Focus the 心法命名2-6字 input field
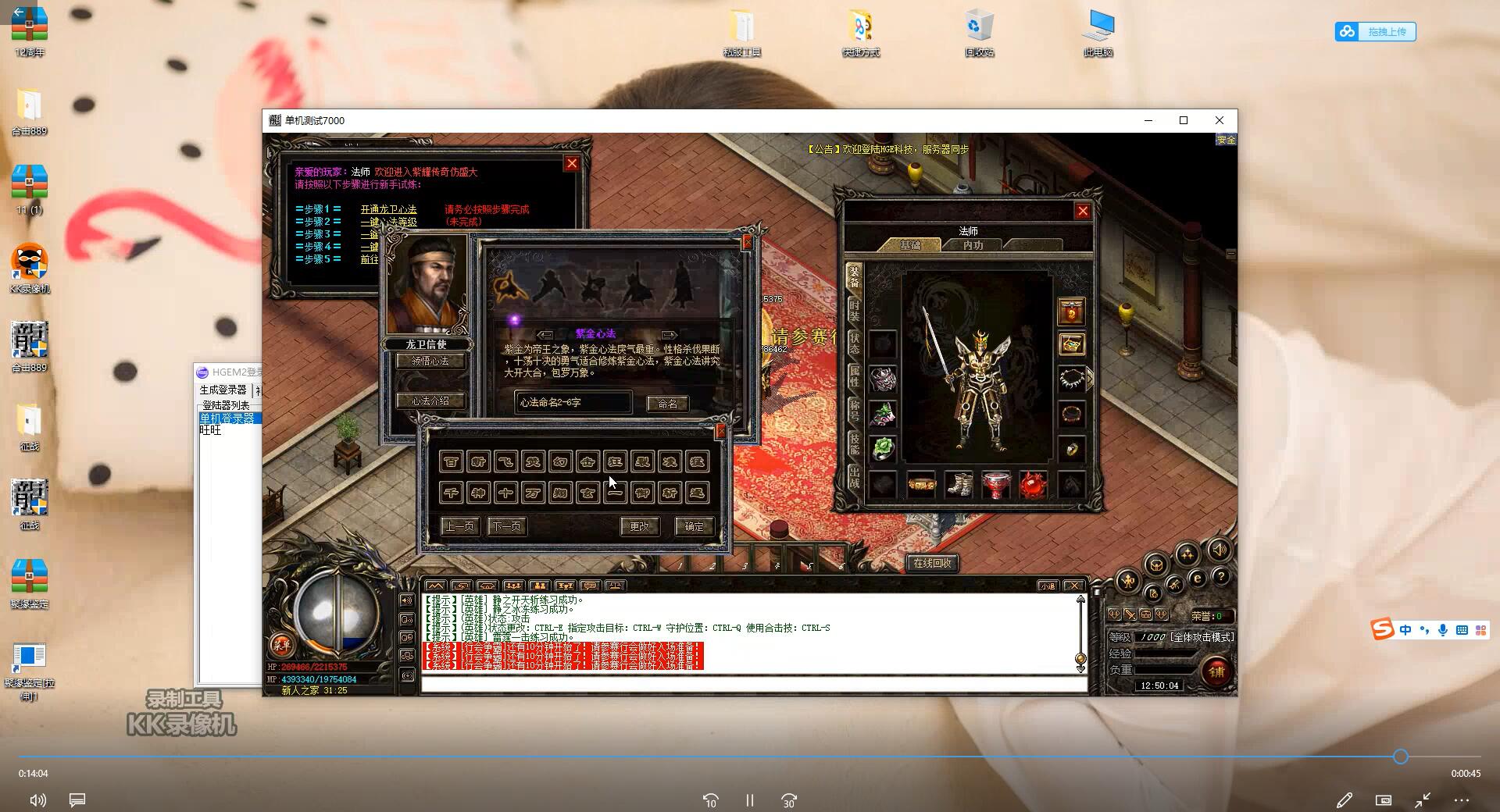This screenshot has height=812, width=1500. pyautogui.click(x=573, y=402)
